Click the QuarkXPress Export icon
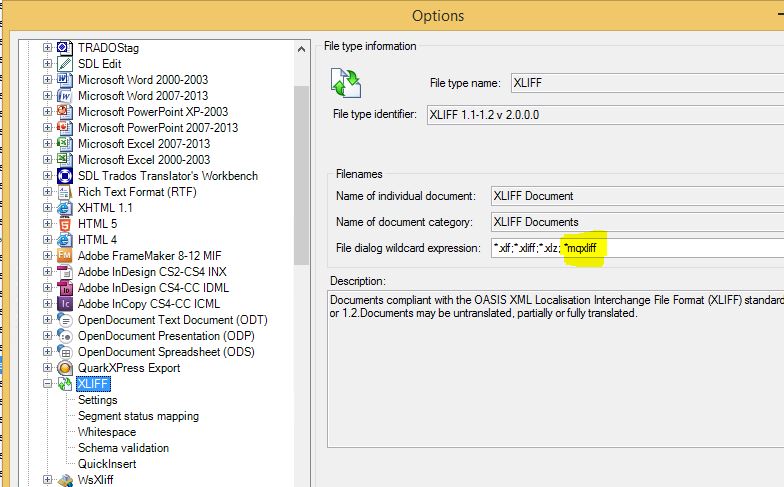 [x=64, y=368]
